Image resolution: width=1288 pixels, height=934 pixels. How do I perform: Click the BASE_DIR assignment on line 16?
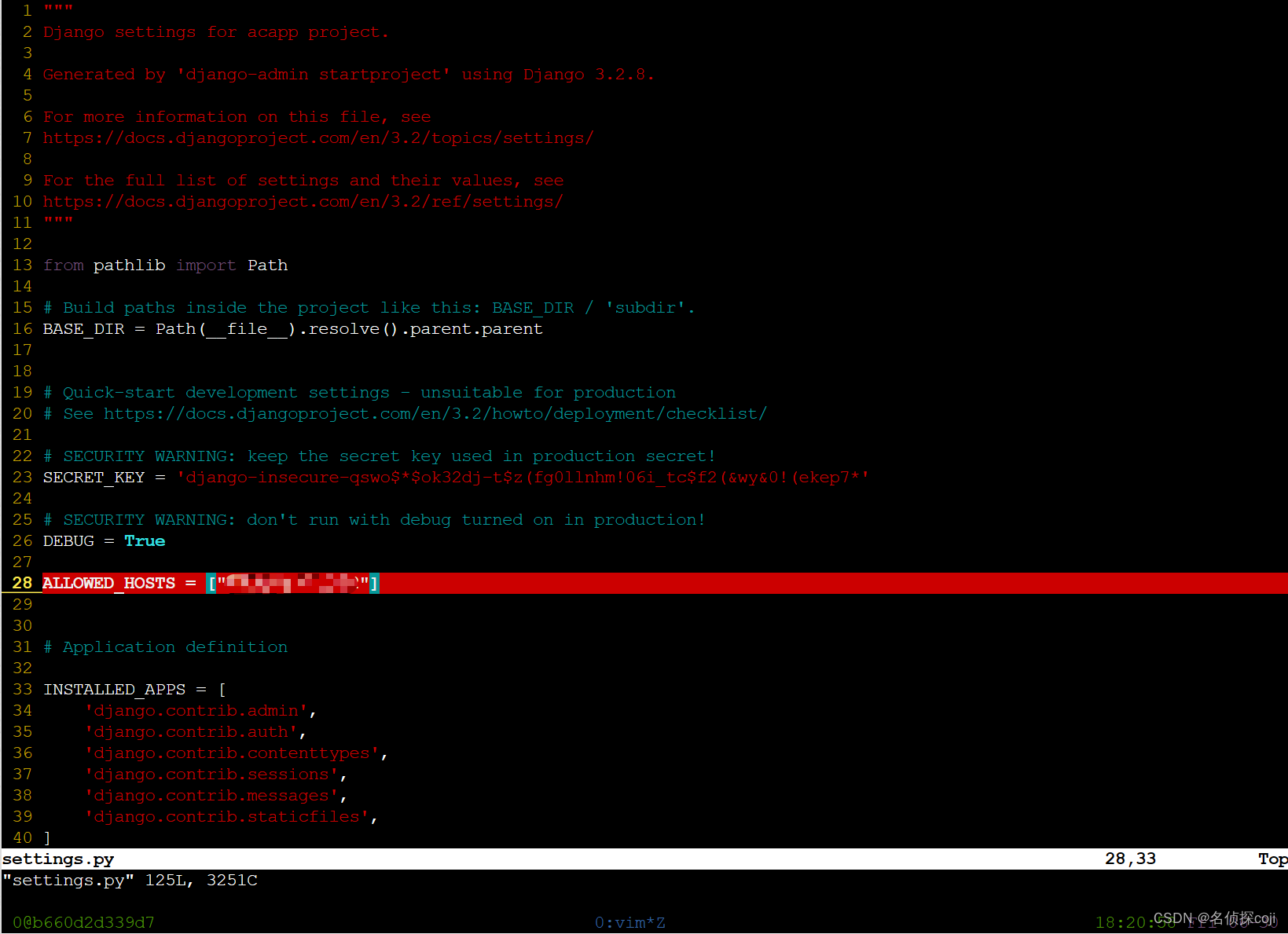(291, 328)
